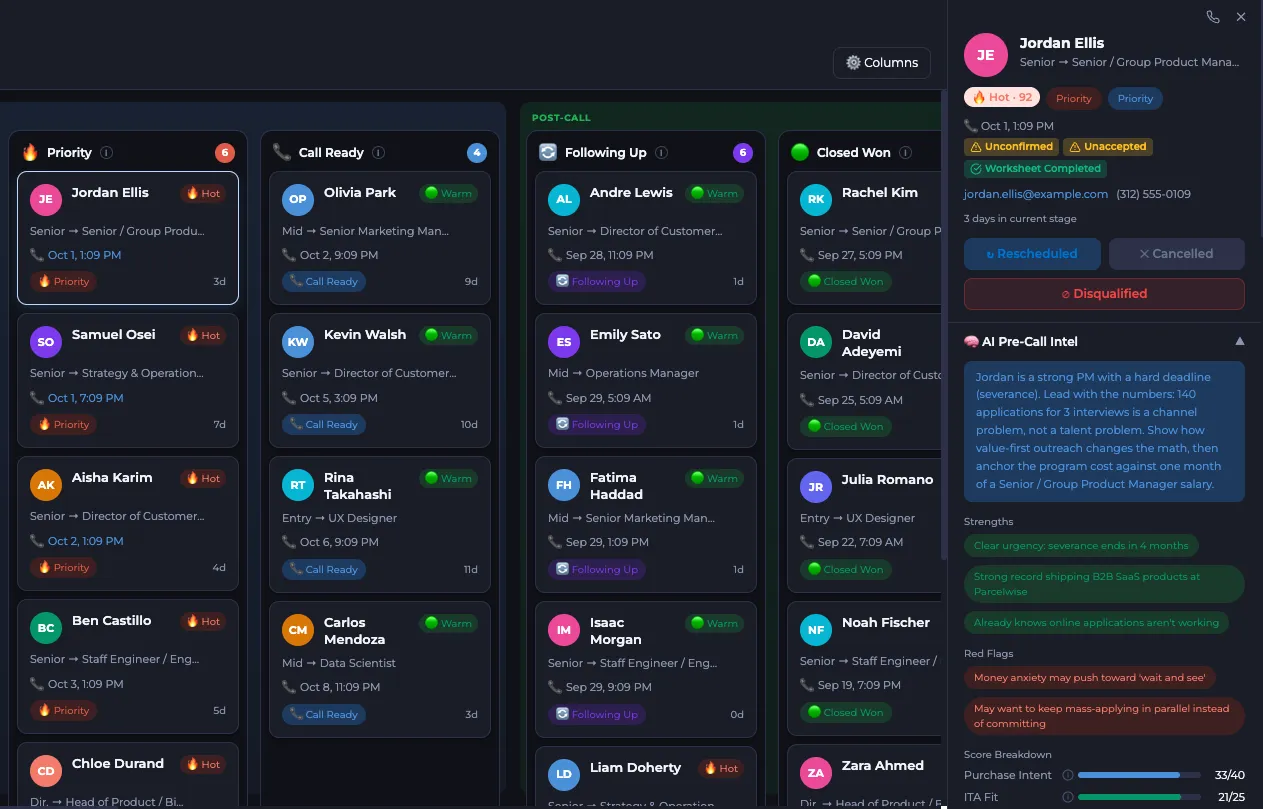Click the phone icon in the Call Ready header

click(x=282, y=153)
